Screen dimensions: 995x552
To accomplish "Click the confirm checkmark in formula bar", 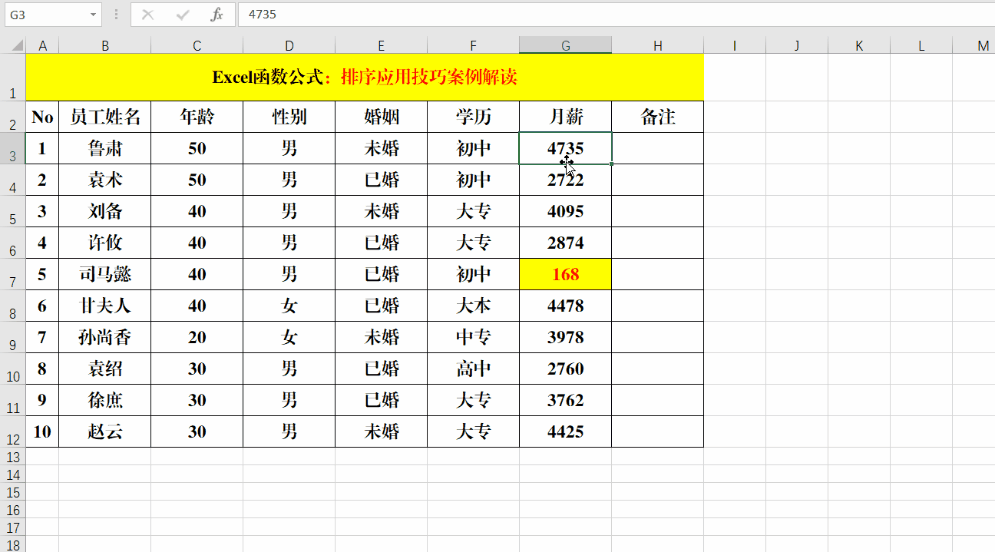I will (183, 14).
